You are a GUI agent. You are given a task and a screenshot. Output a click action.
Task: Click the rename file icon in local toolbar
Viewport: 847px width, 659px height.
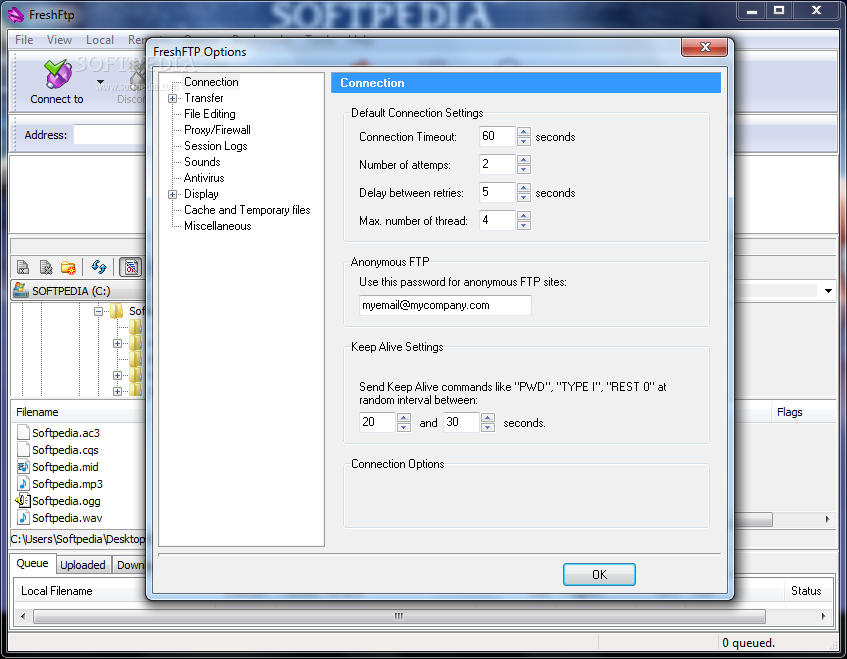point(23,267)
